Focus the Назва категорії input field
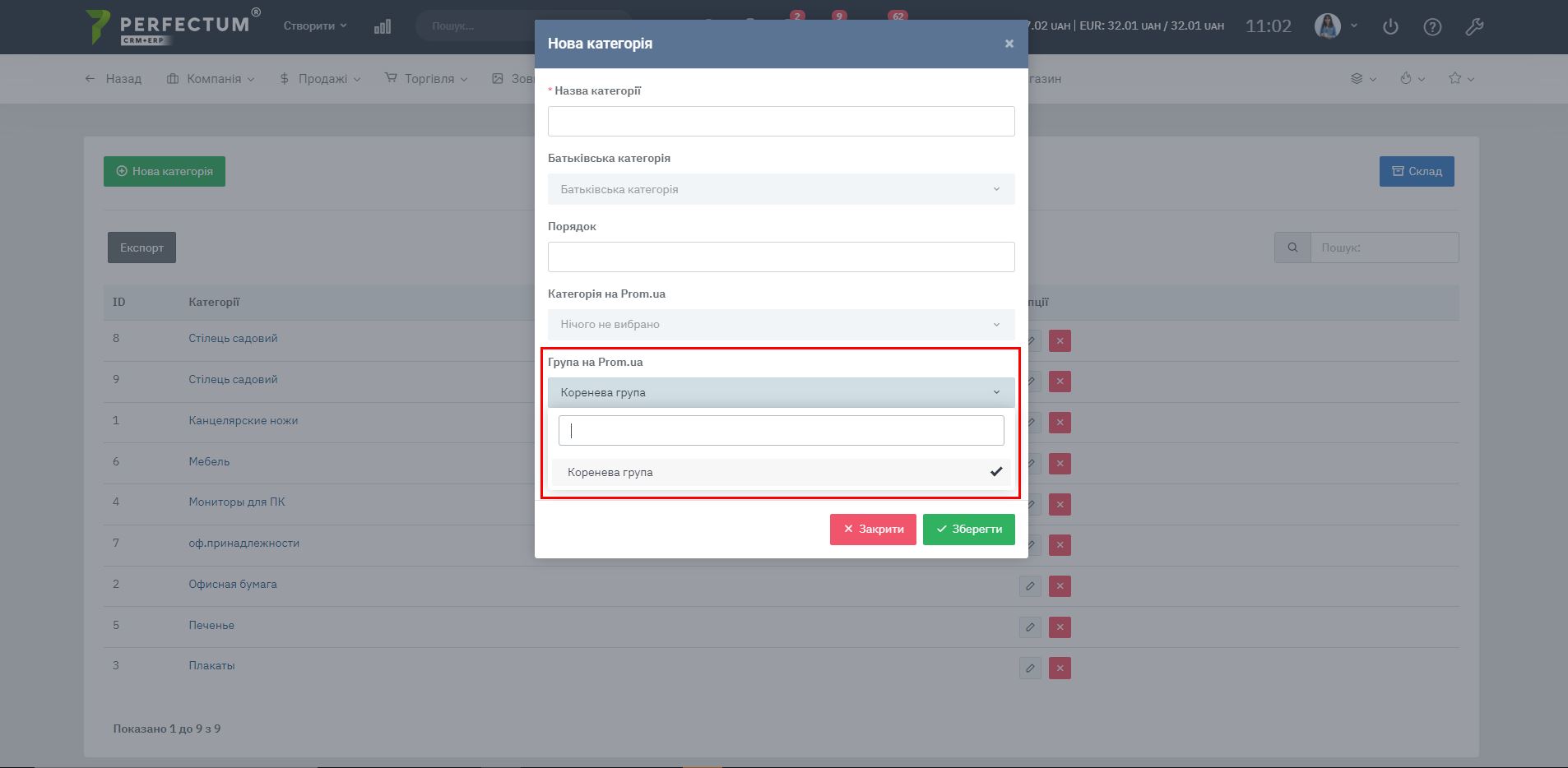The width and height of the screenshot is (1568, 768). (781, 121)
